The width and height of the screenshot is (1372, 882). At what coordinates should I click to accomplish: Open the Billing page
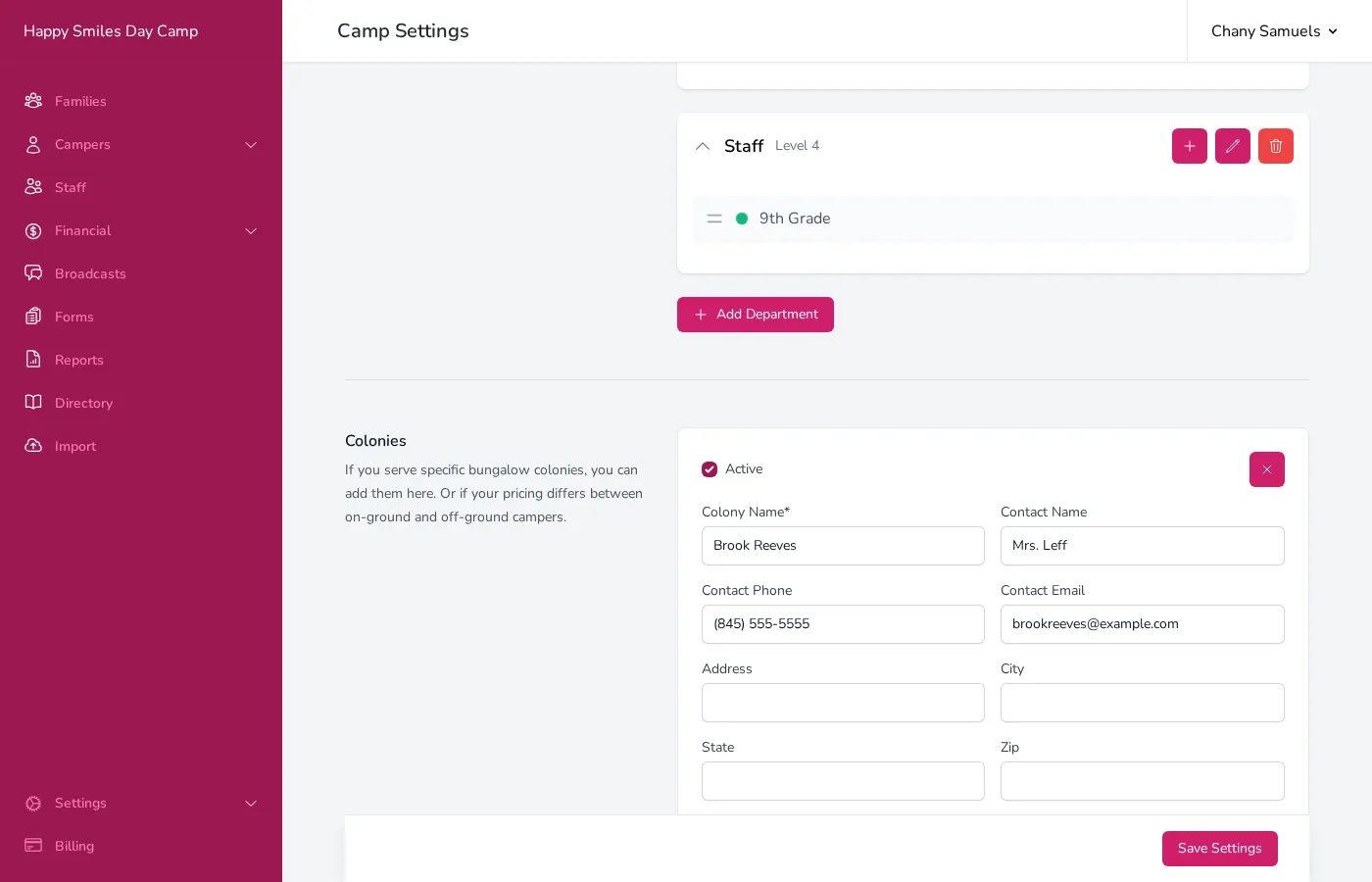pos(74,846)
